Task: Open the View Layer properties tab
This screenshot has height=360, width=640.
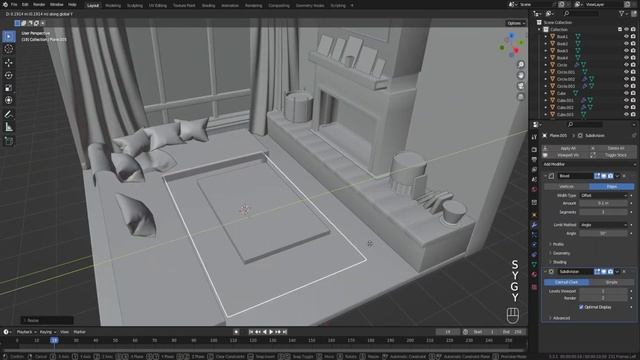Action: coord(534,169)
